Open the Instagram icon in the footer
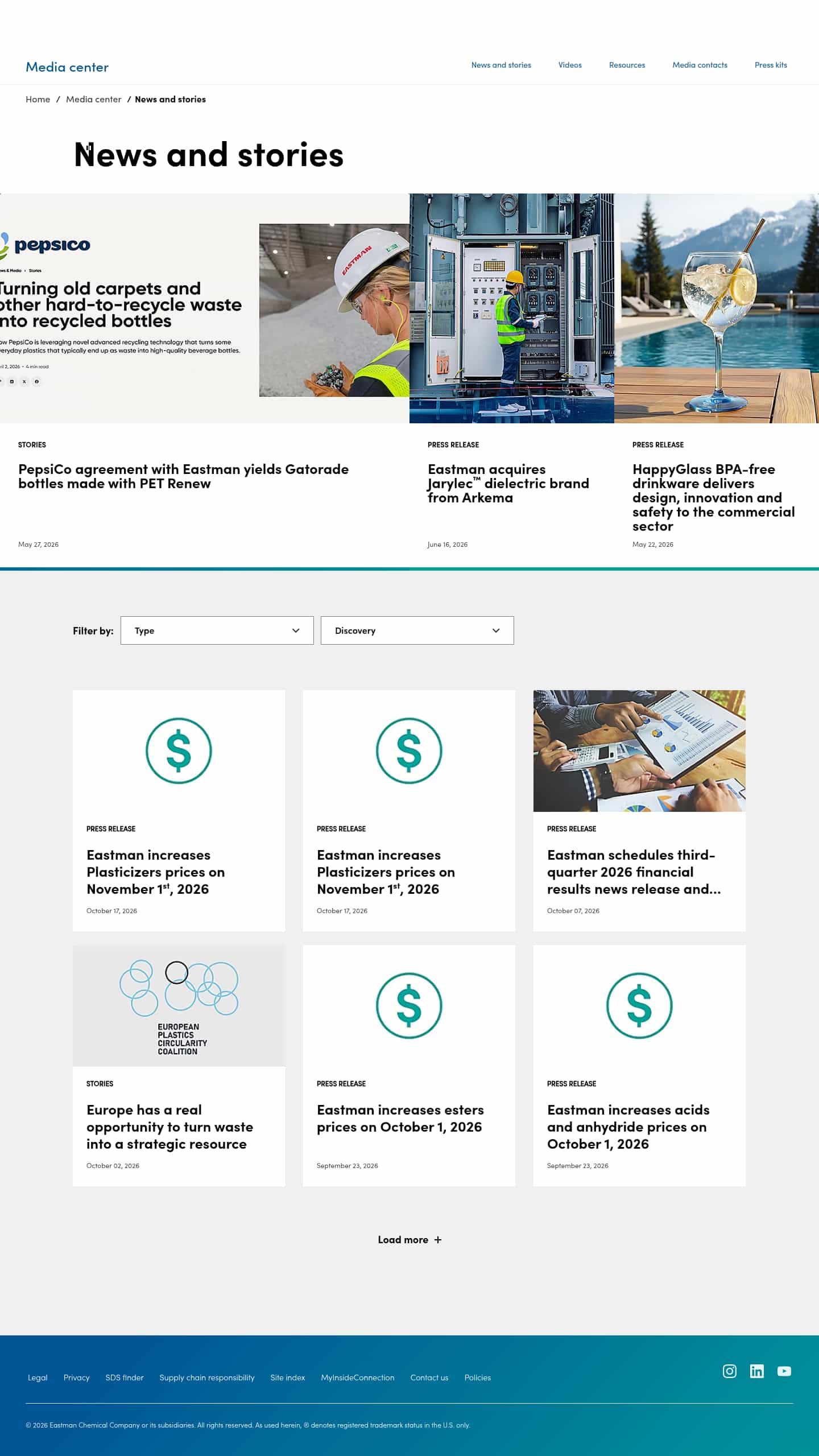Screen dimensions: 819x1456 (x=729, y=1371)
